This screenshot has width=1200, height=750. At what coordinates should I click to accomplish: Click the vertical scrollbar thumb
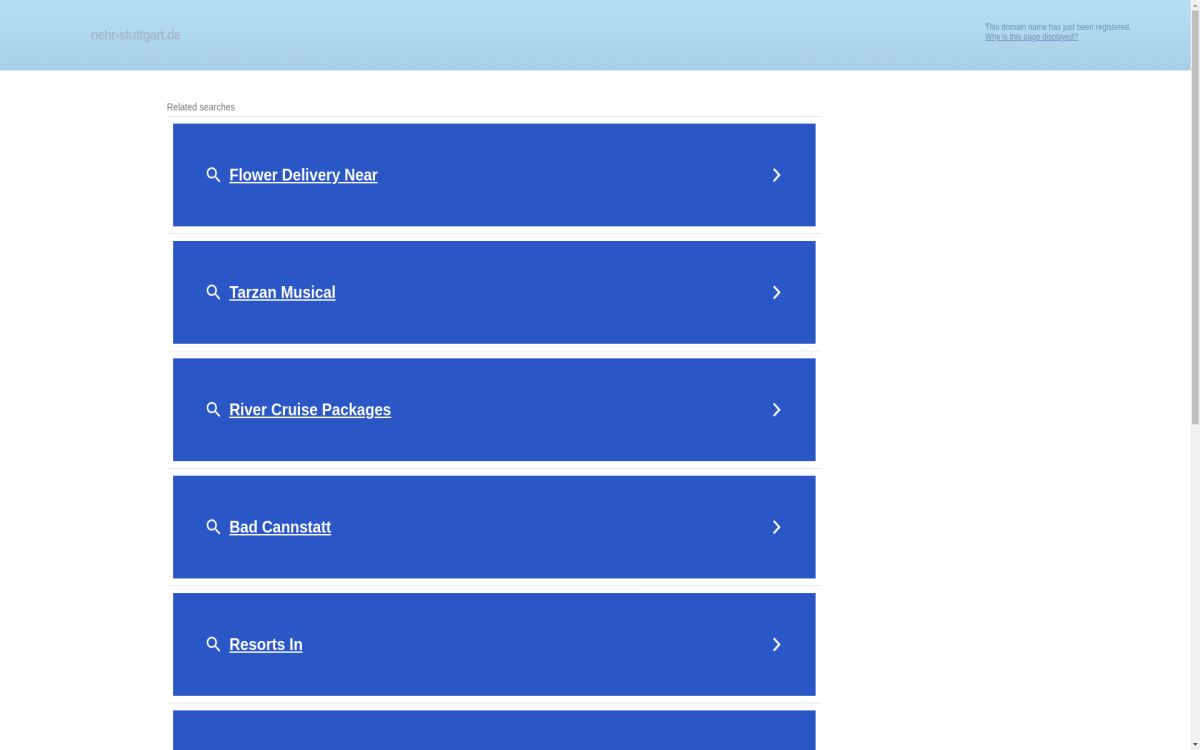[x=1195, y=215]
